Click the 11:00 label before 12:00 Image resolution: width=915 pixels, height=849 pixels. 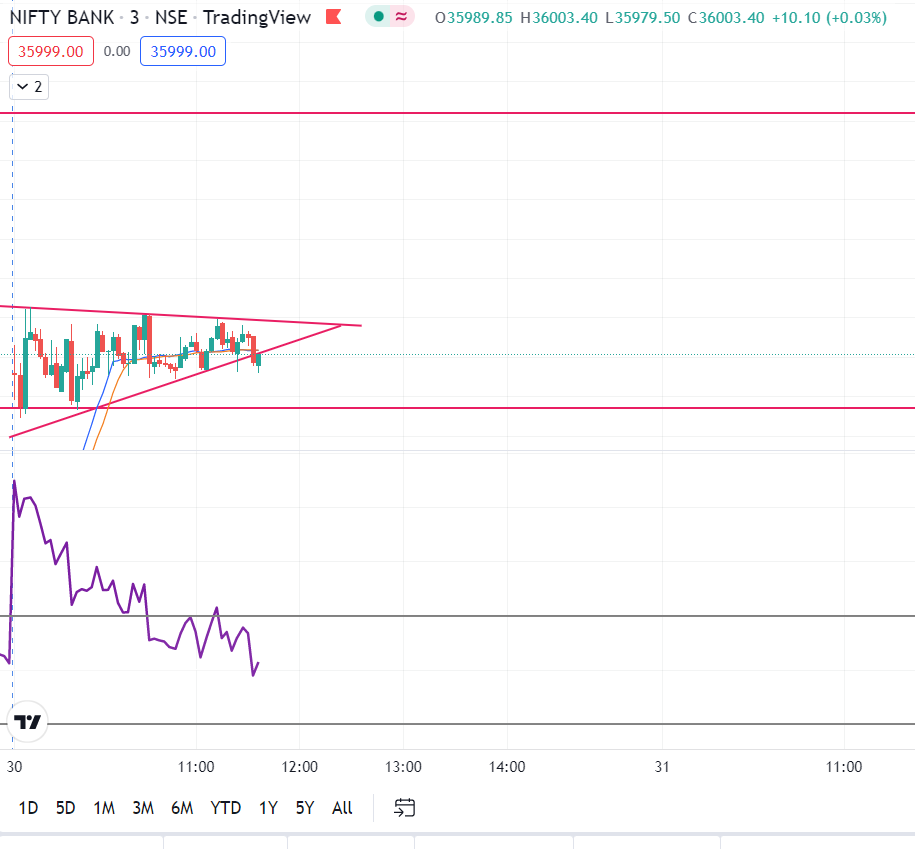point(196,767)
